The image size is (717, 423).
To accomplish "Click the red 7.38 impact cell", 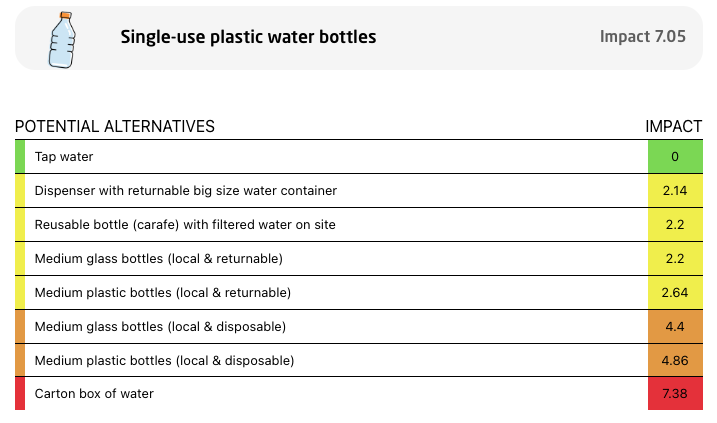I will point(675,394).
